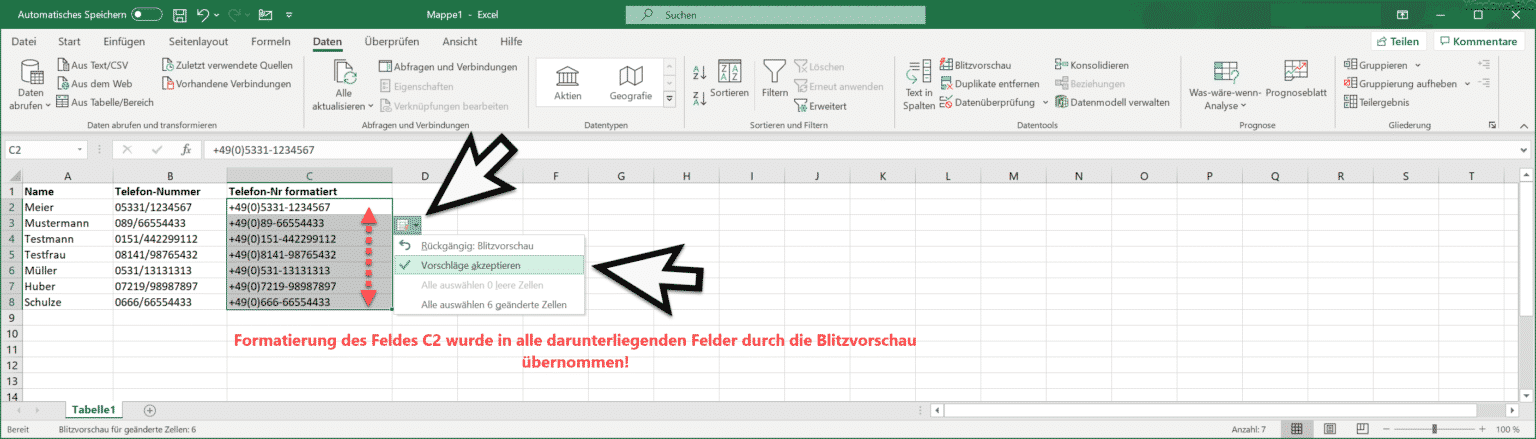Click the zoom slider handle
The image size is (1536, 439).
[x=1433, y=429]
